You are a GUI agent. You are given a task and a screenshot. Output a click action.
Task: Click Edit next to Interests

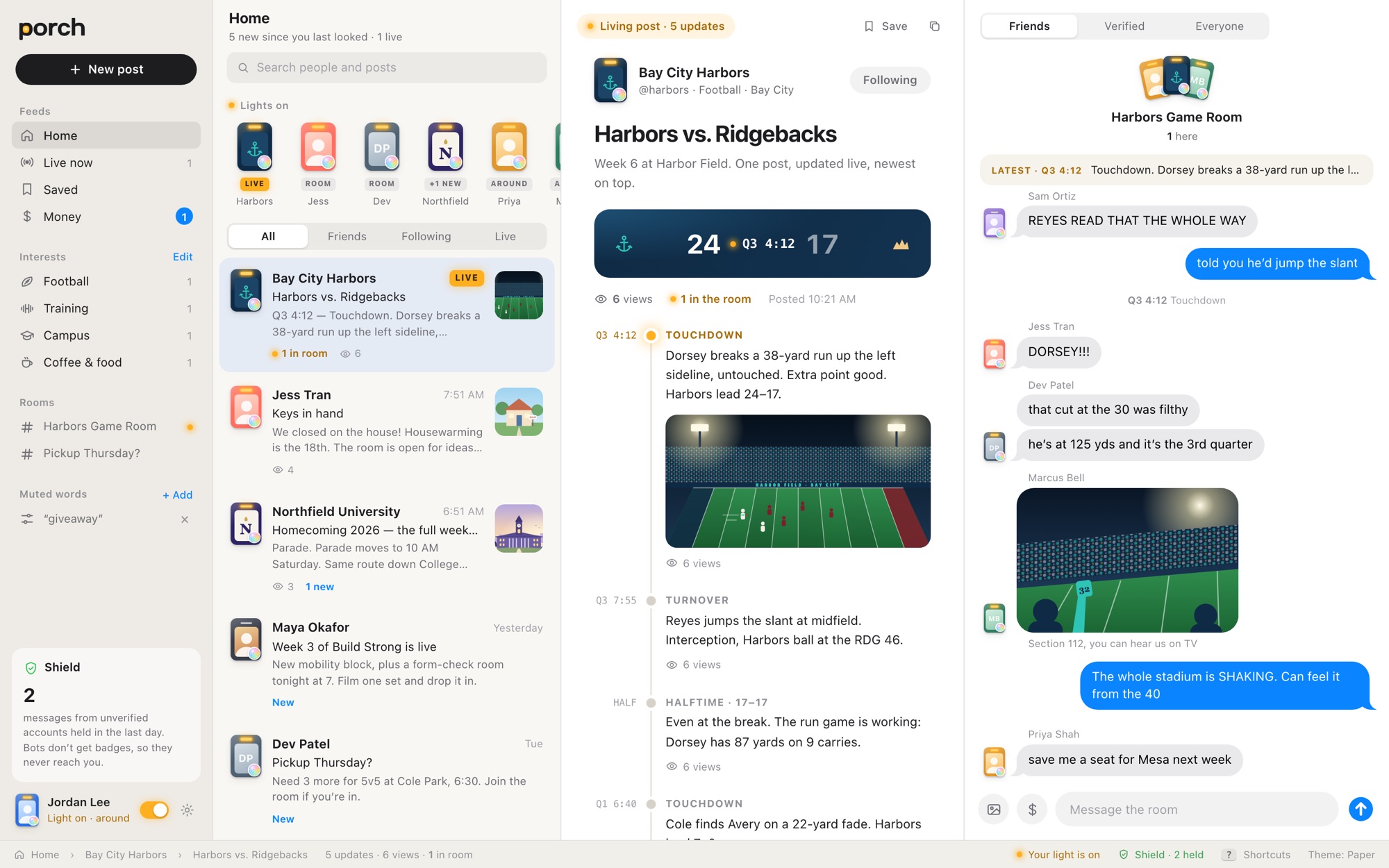(x=183, y=257)
